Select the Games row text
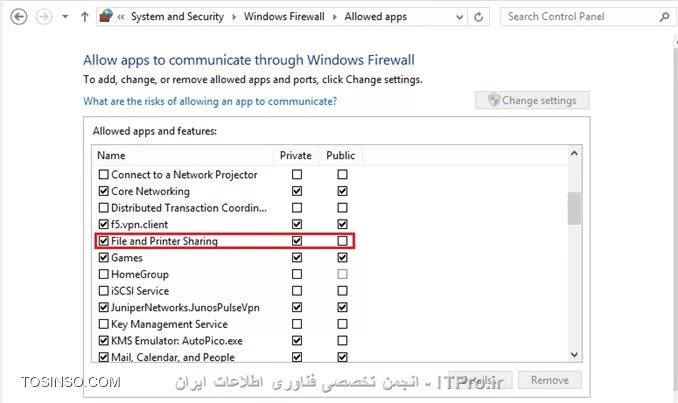Screen dimensions: 678x403 (127, 258)
